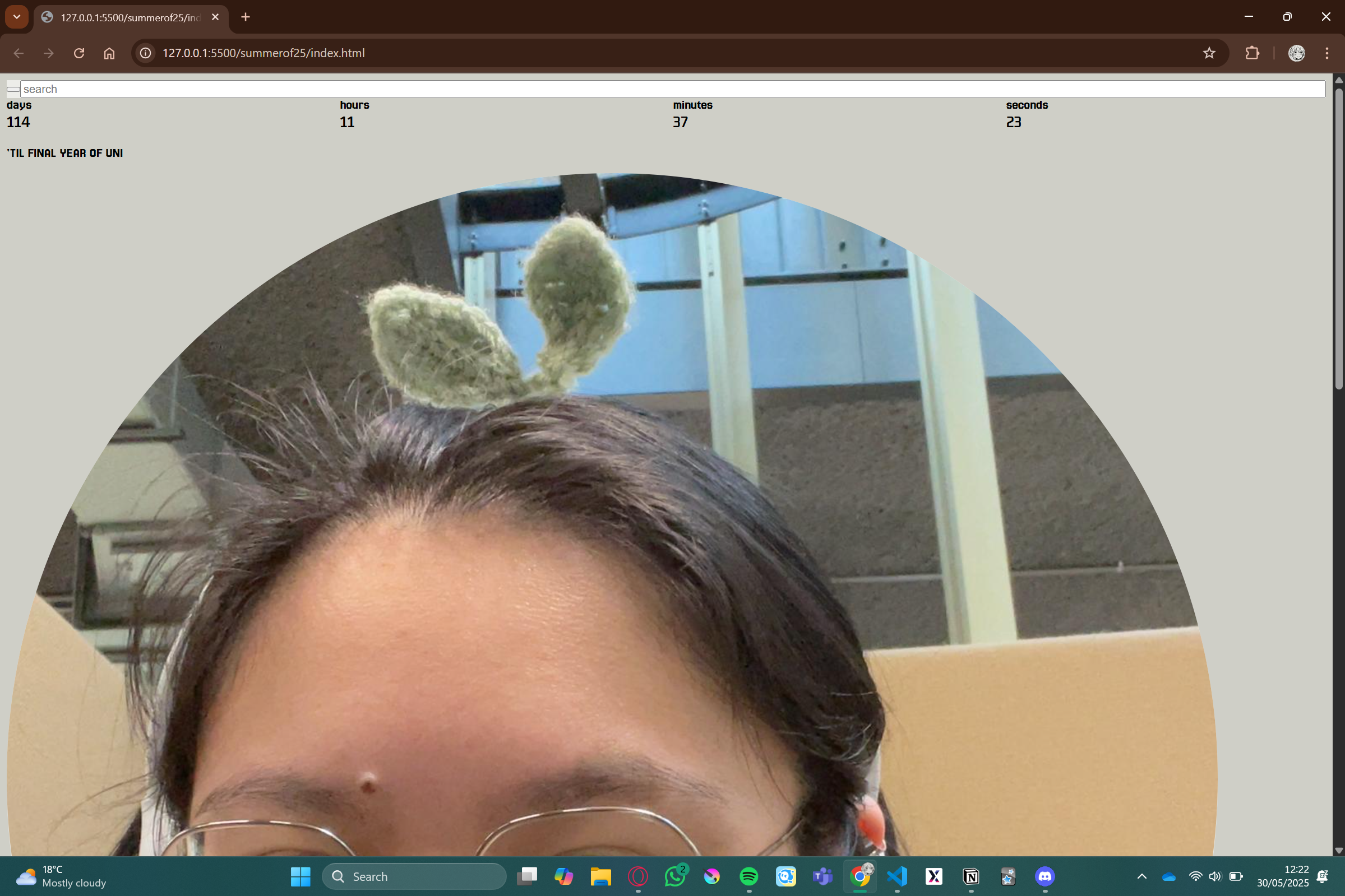Click the browser back arrow

click(x=19, y=53)
